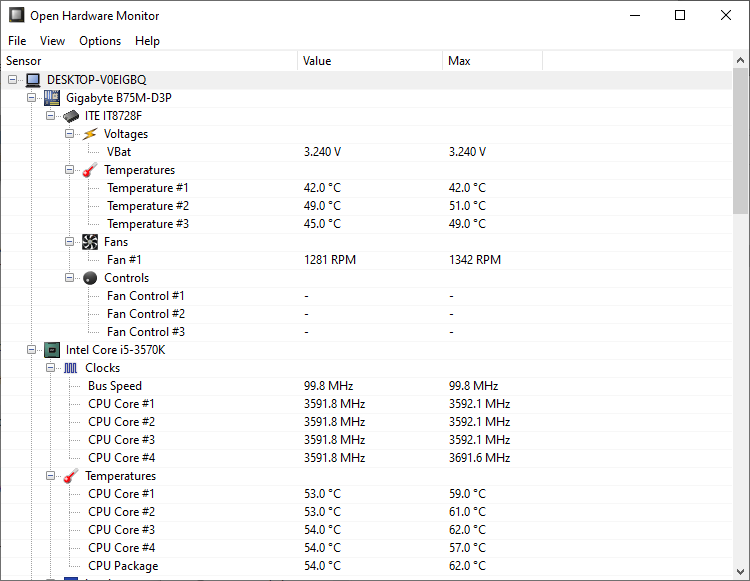Image resolution: width=750 pixels, height=581 pixels.
Task: Click the black circle Controls icon
Action: (90, 278)
